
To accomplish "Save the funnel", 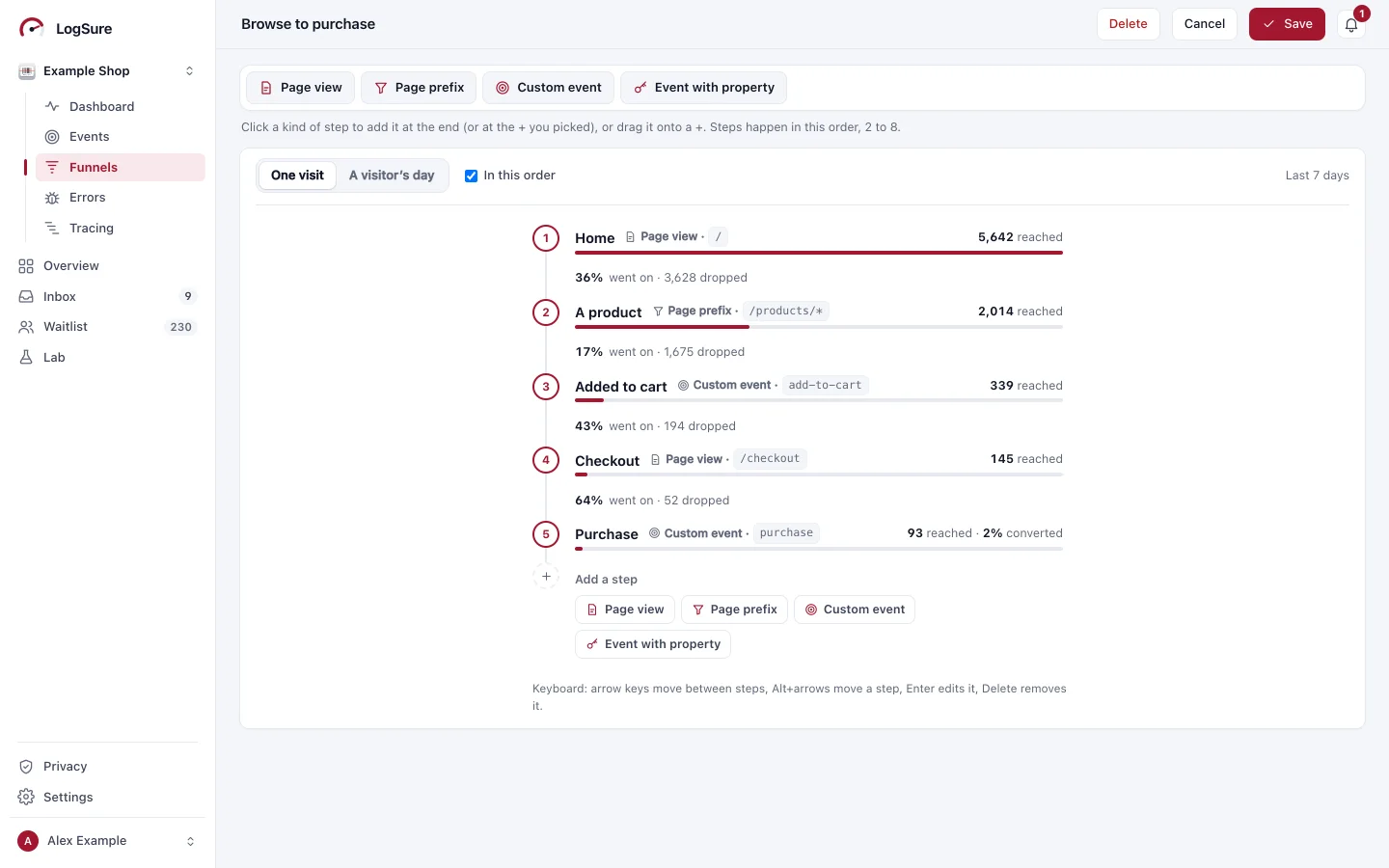I will tap(1287, 24).
